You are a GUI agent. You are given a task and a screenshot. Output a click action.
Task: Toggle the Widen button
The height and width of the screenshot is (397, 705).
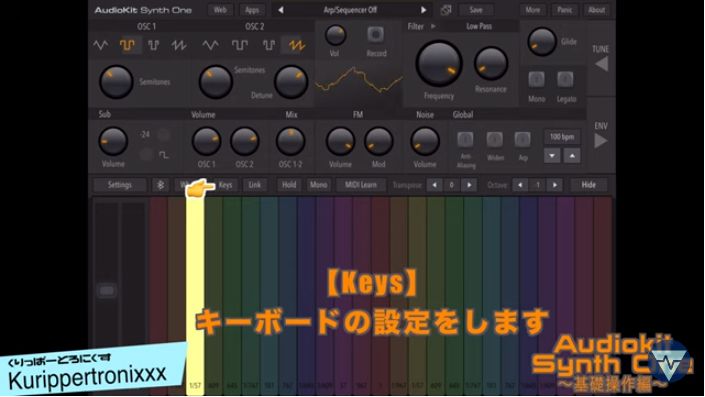click(495, 139)
